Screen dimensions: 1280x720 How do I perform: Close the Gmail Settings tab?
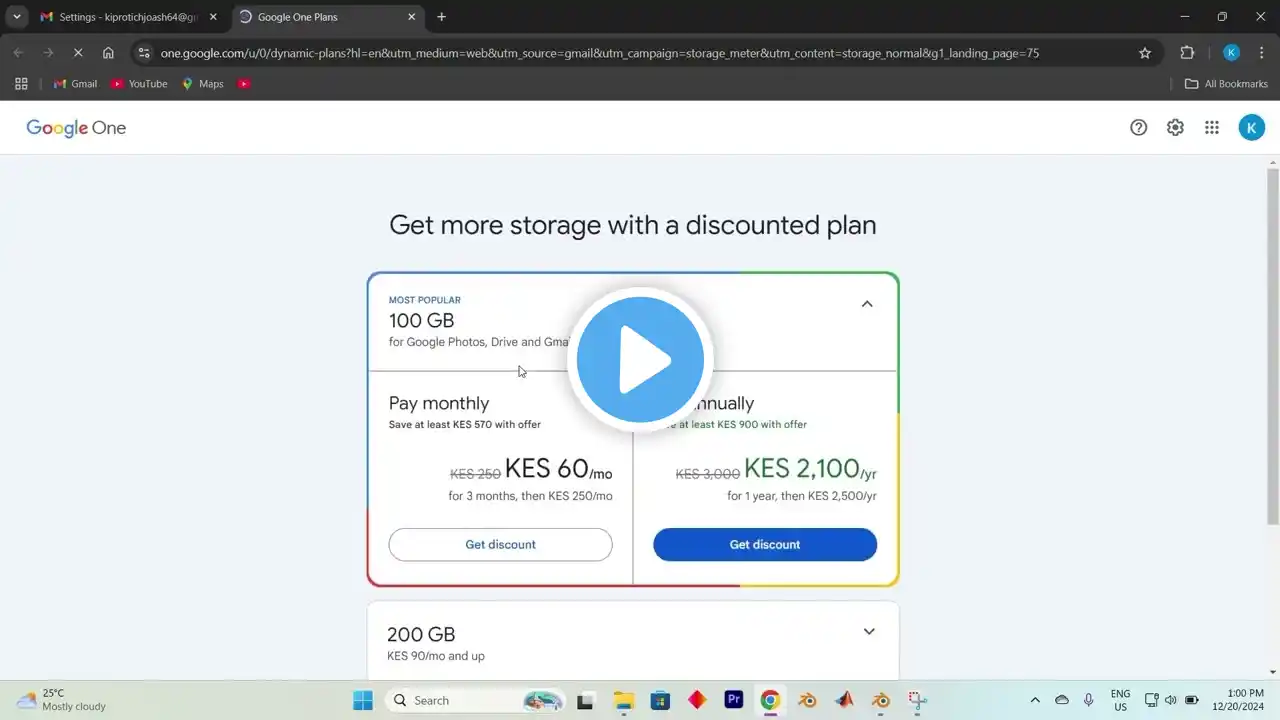click(x=213, y=17)
